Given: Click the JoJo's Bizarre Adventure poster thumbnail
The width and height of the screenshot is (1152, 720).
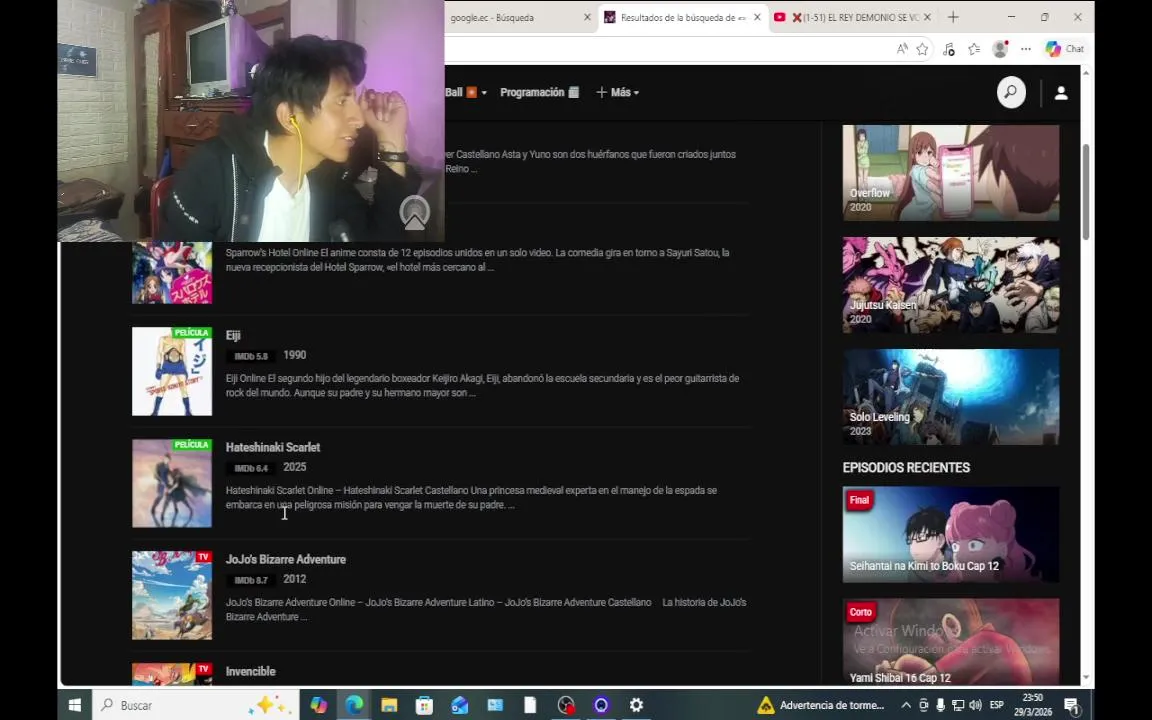Looking at the screenshot, I should tap(172, 596).
